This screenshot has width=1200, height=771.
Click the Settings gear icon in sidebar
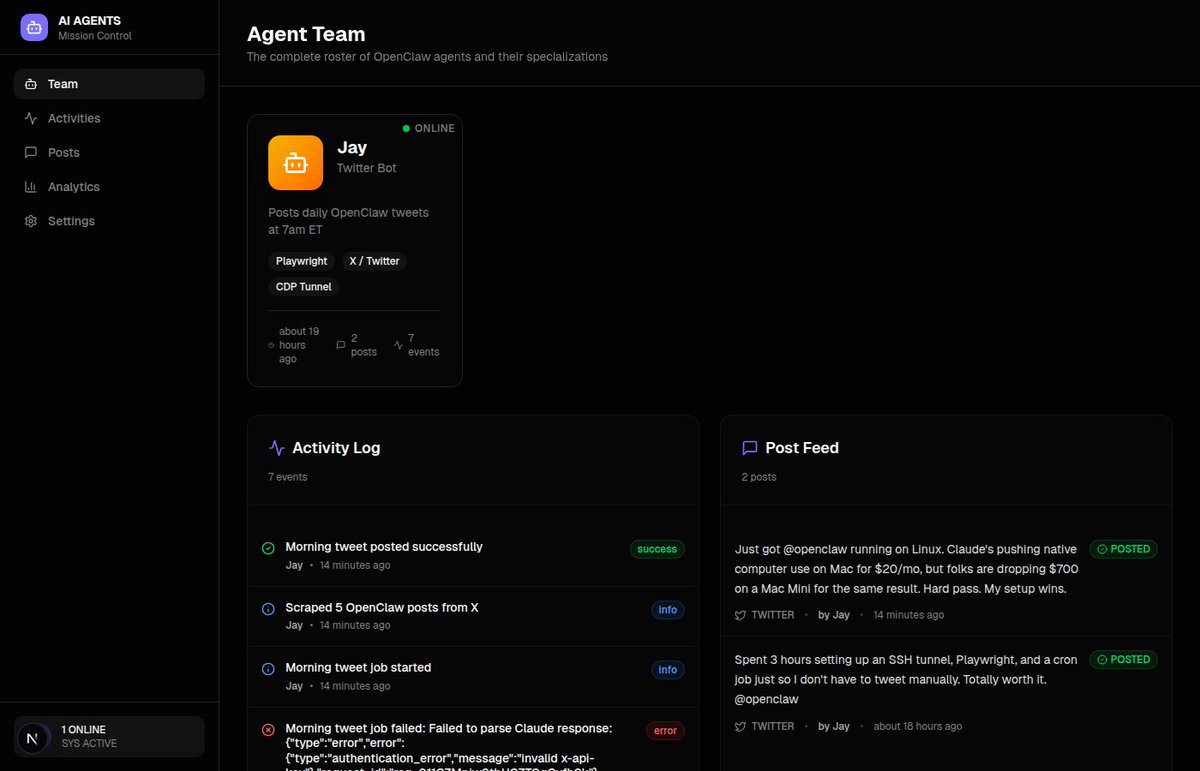point(30,221)
